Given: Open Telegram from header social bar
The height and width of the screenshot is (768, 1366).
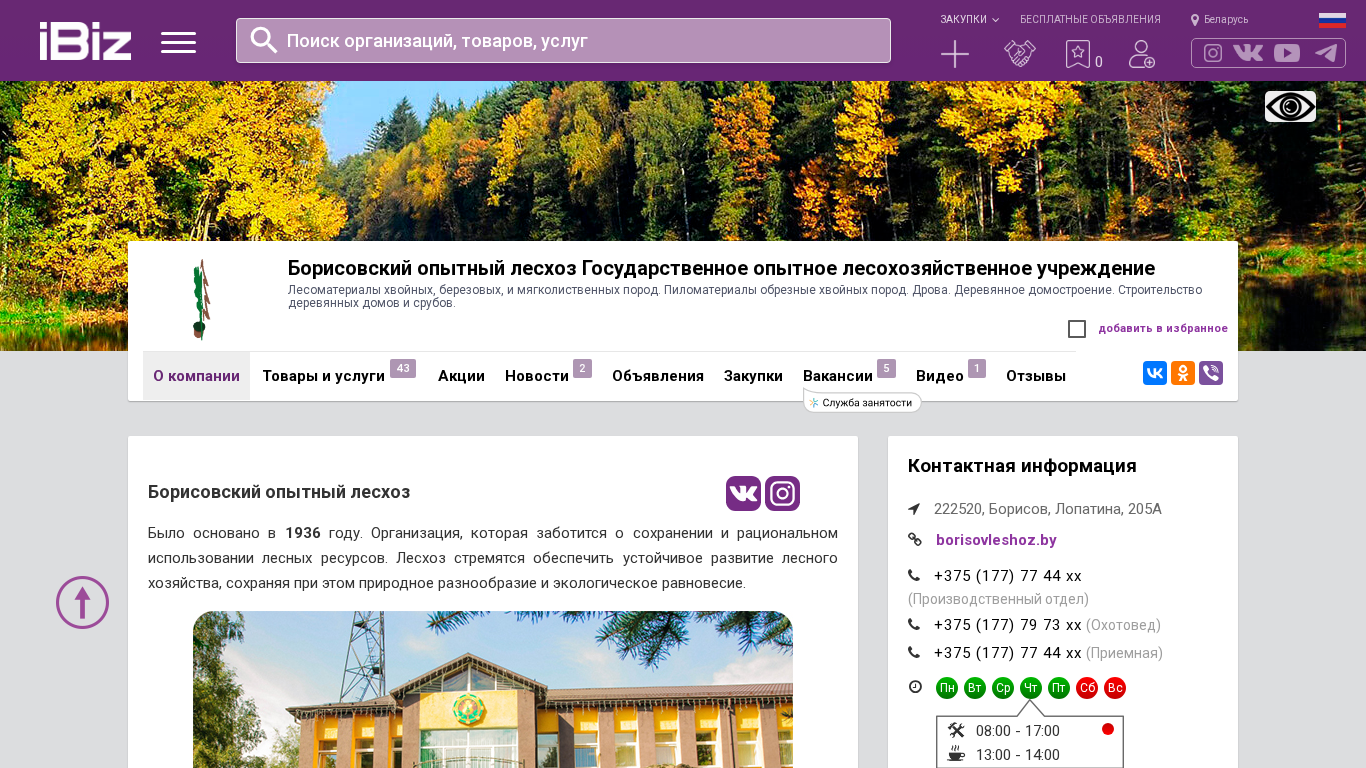Looking at the screenshot, I should click(1326, 53).
